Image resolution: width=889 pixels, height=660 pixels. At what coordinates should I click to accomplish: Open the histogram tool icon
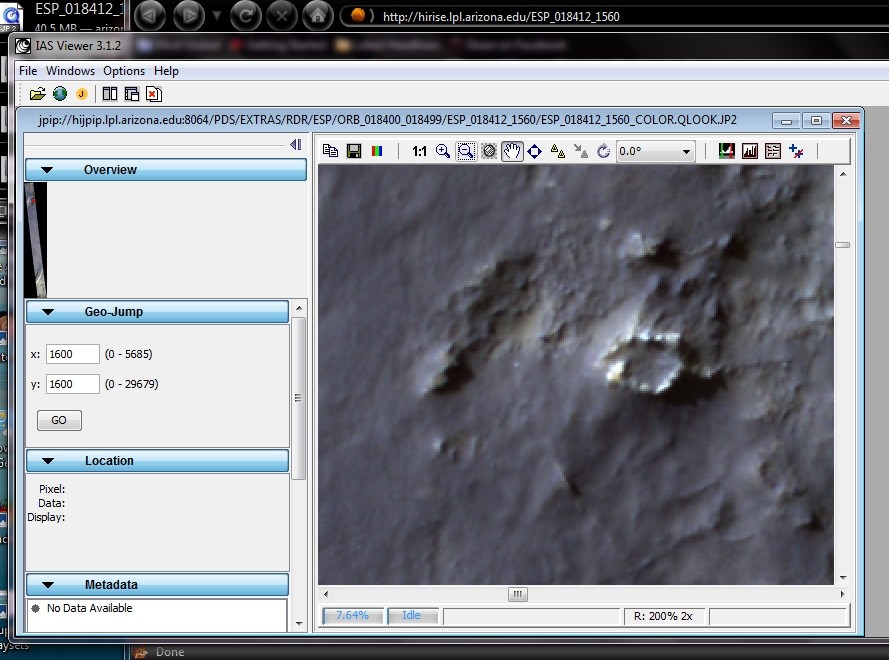pyautogui.click(x=750, y=151)
